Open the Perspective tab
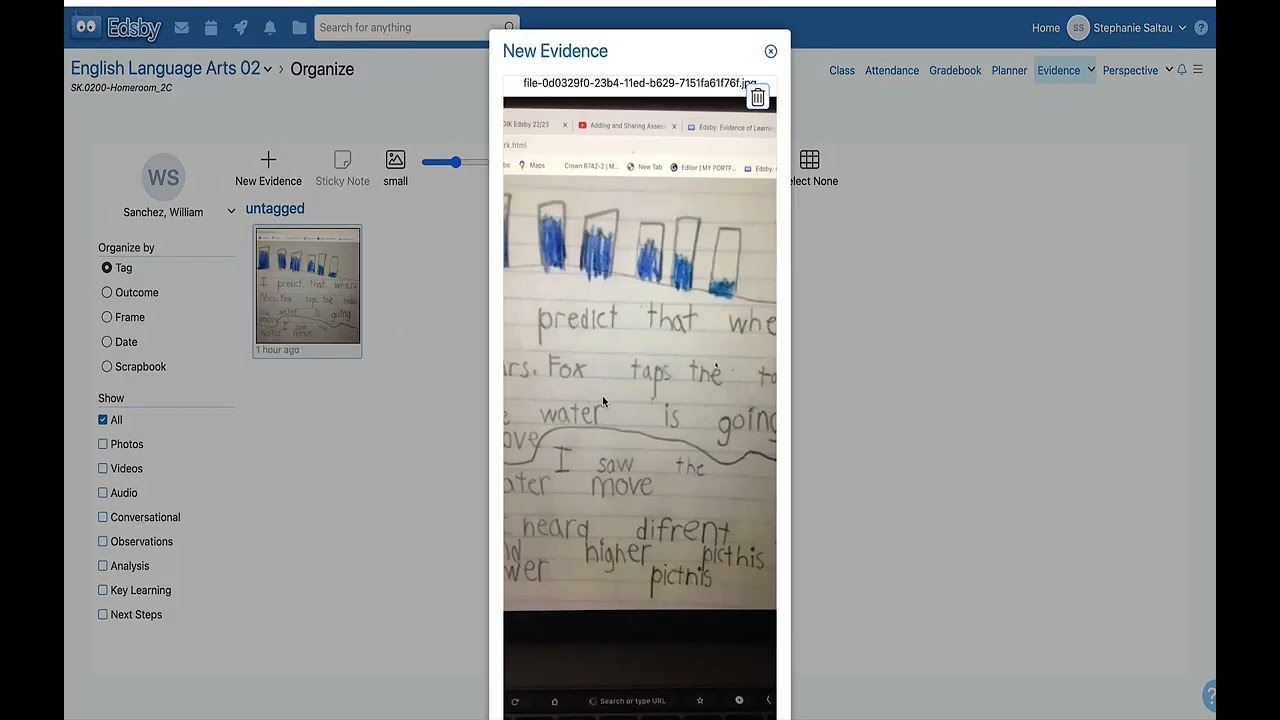This screenshot has height=720, width=1280. [1130, 70]
